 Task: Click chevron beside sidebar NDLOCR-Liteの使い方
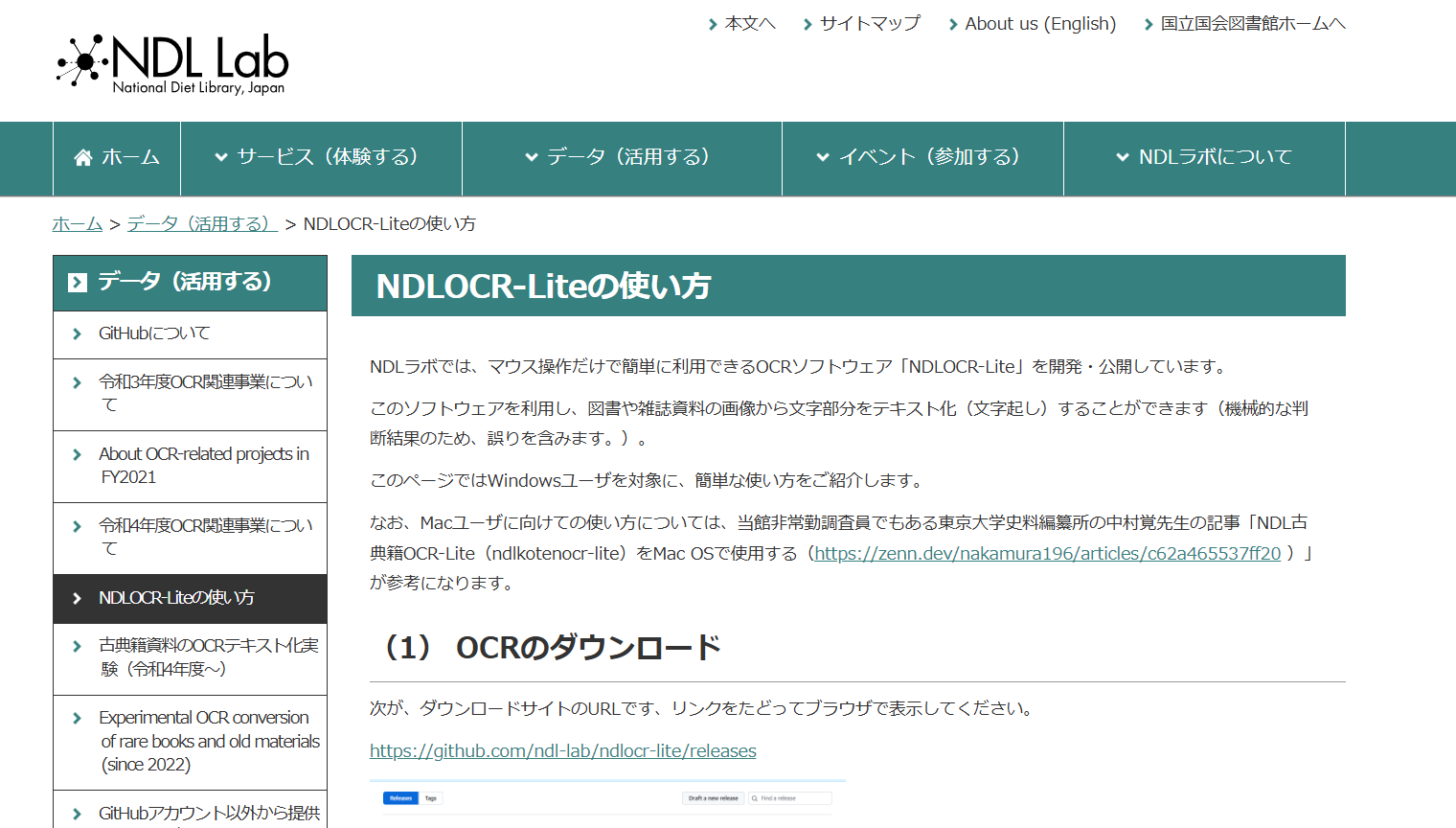[x=78, y=599]
